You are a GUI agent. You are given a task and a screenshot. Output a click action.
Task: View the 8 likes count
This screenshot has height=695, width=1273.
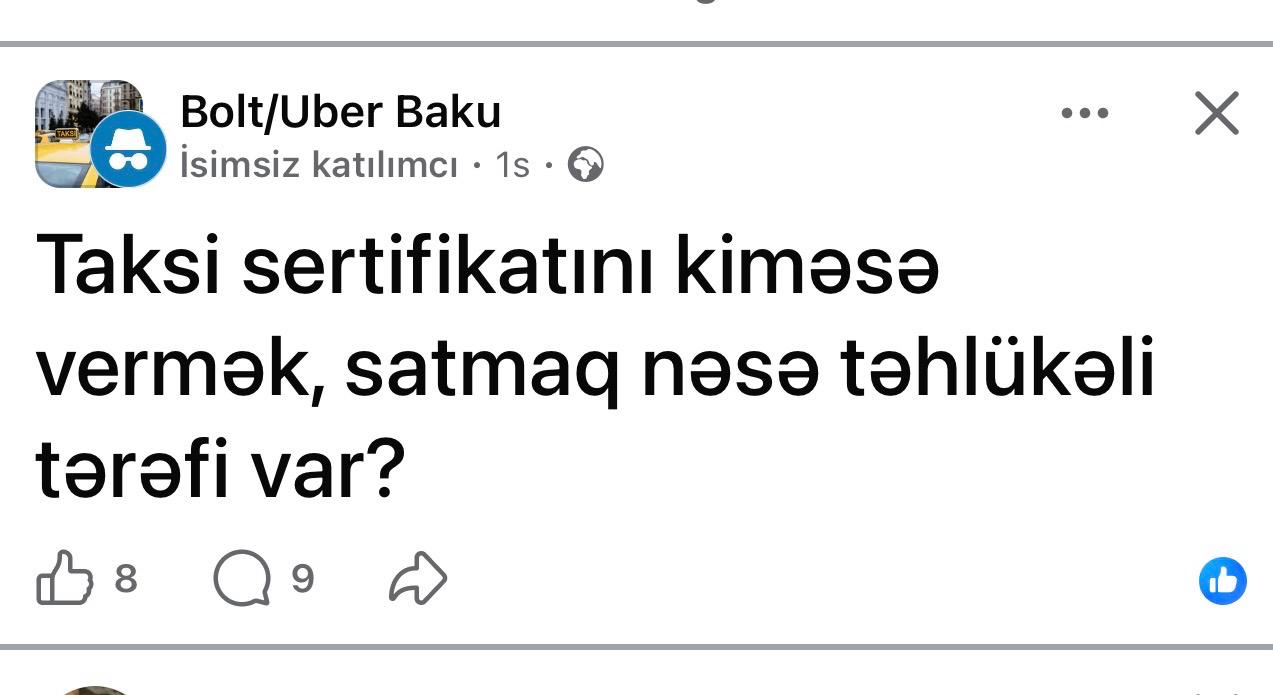(126, 578)
